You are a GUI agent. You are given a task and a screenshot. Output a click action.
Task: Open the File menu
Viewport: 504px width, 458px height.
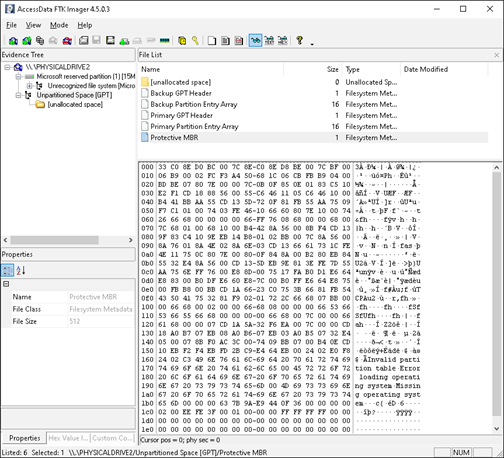coord(11,25)
